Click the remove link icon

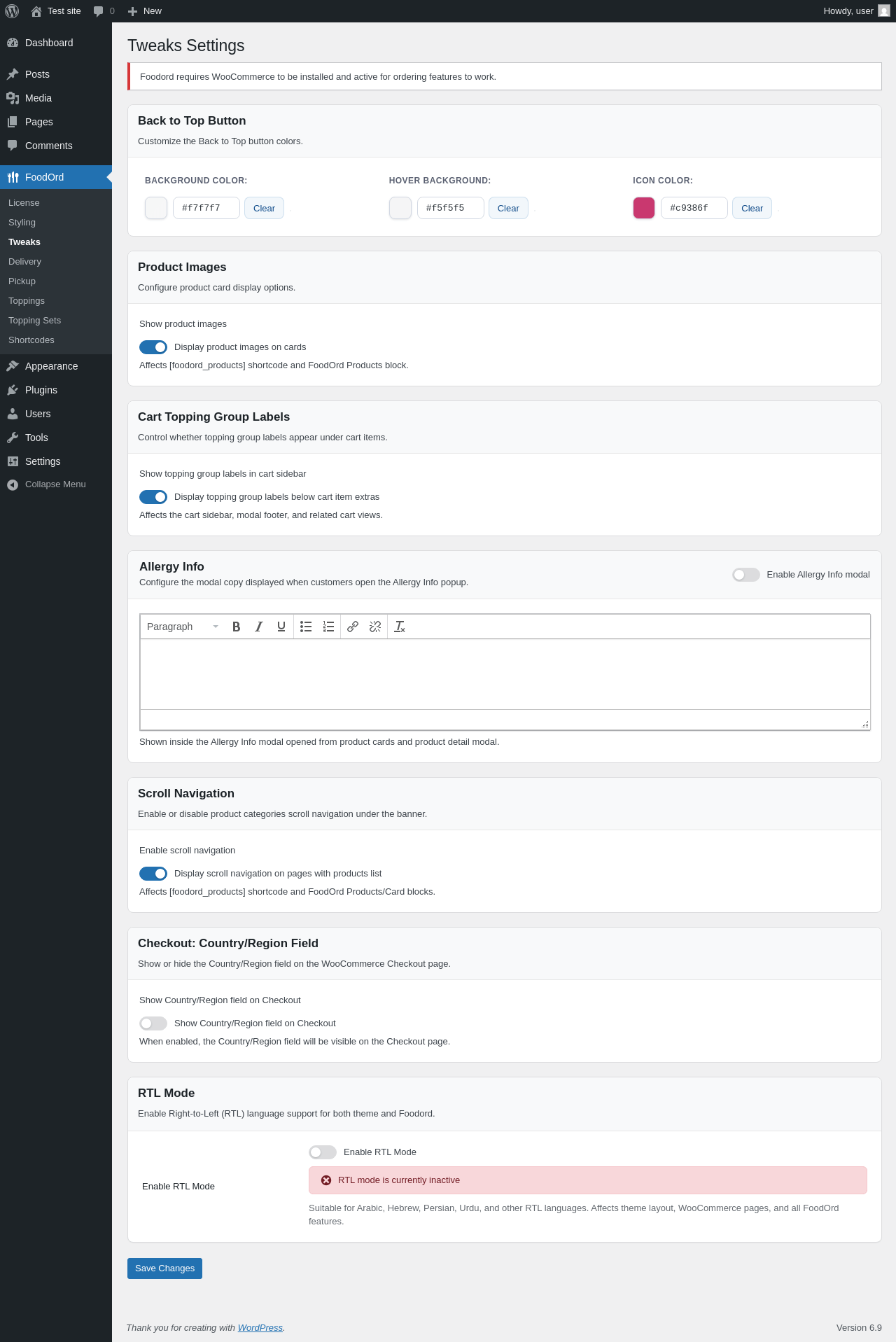[375, 627]
